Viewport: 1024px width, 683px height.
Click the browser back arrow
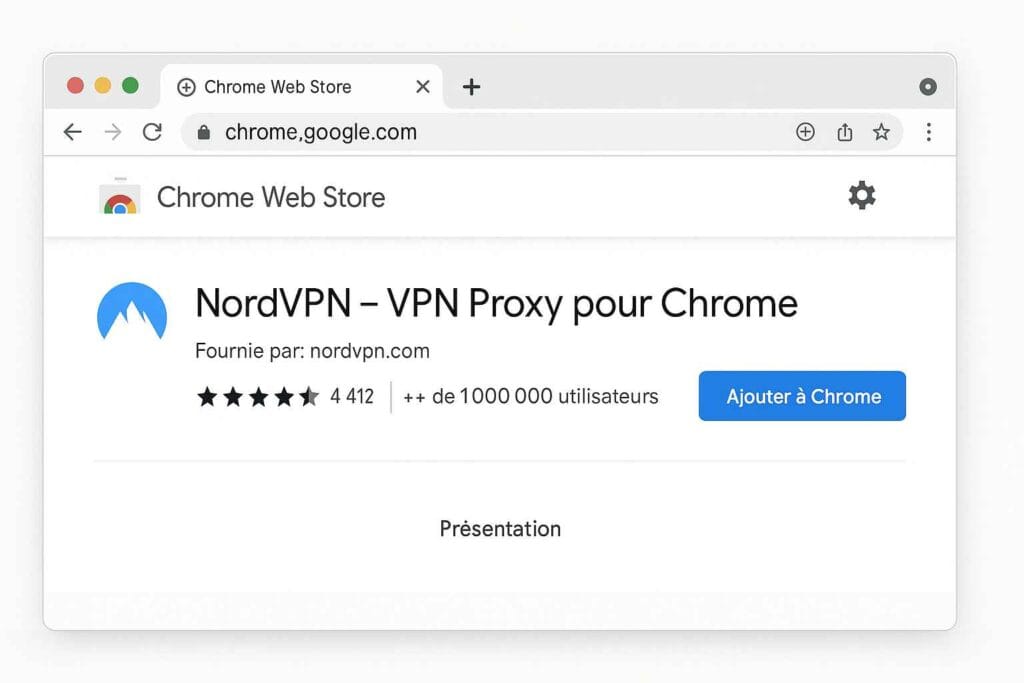(x=72, y=132)
